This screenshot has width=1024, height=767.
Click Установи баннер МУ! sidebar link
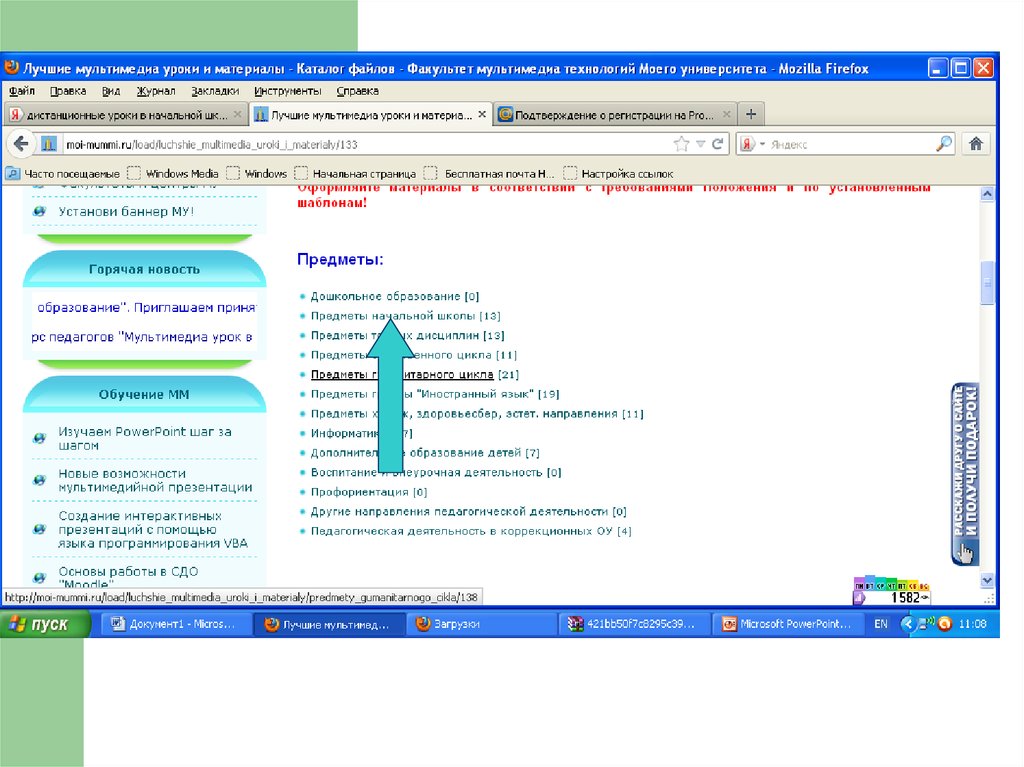click(x=126, y=212)
